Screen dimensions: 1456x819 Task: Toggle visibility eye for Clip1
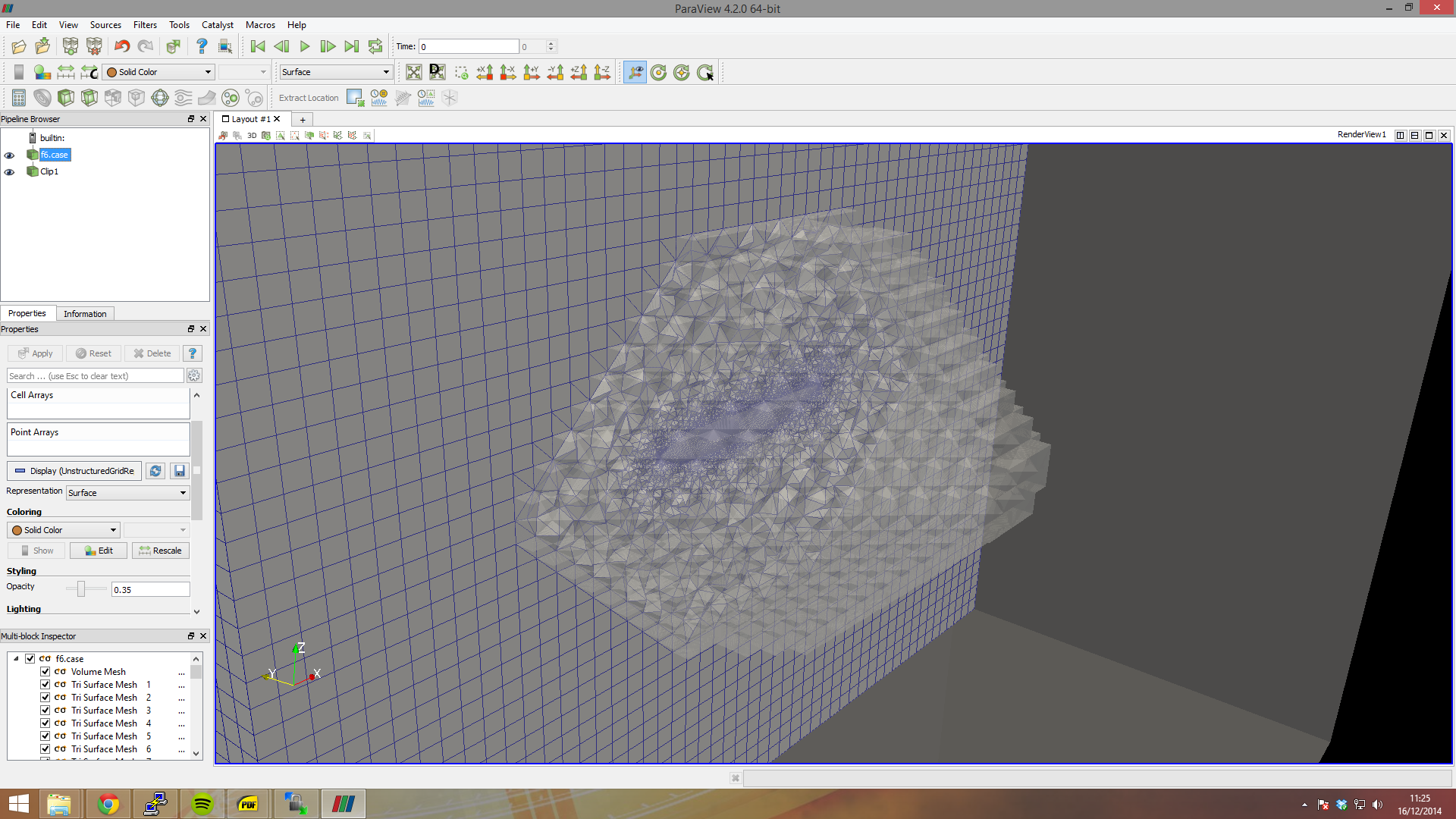coord(10,172)
